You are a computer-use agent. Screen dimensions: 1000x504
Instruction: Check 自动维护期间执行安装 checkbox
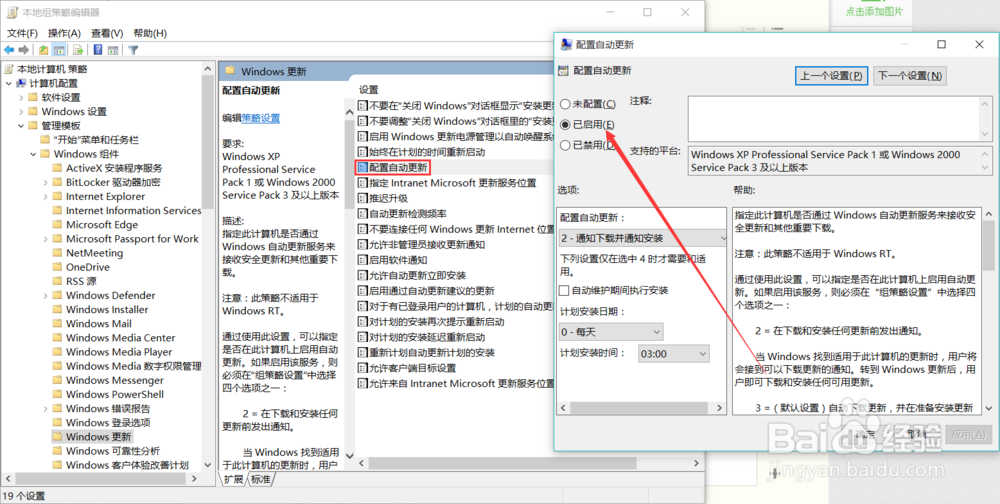coord(564,290)
